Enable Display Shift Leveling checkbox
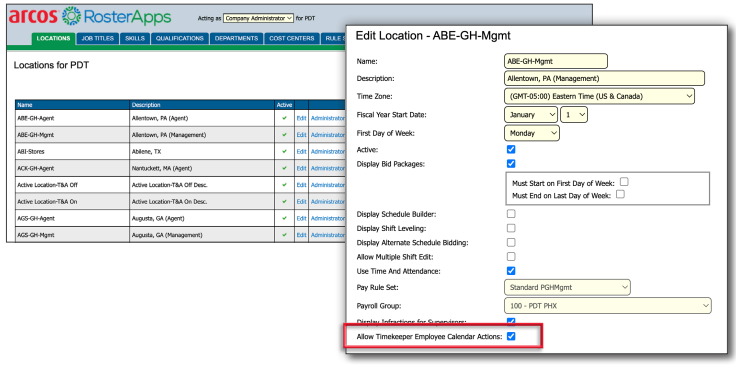 point(511,228)
